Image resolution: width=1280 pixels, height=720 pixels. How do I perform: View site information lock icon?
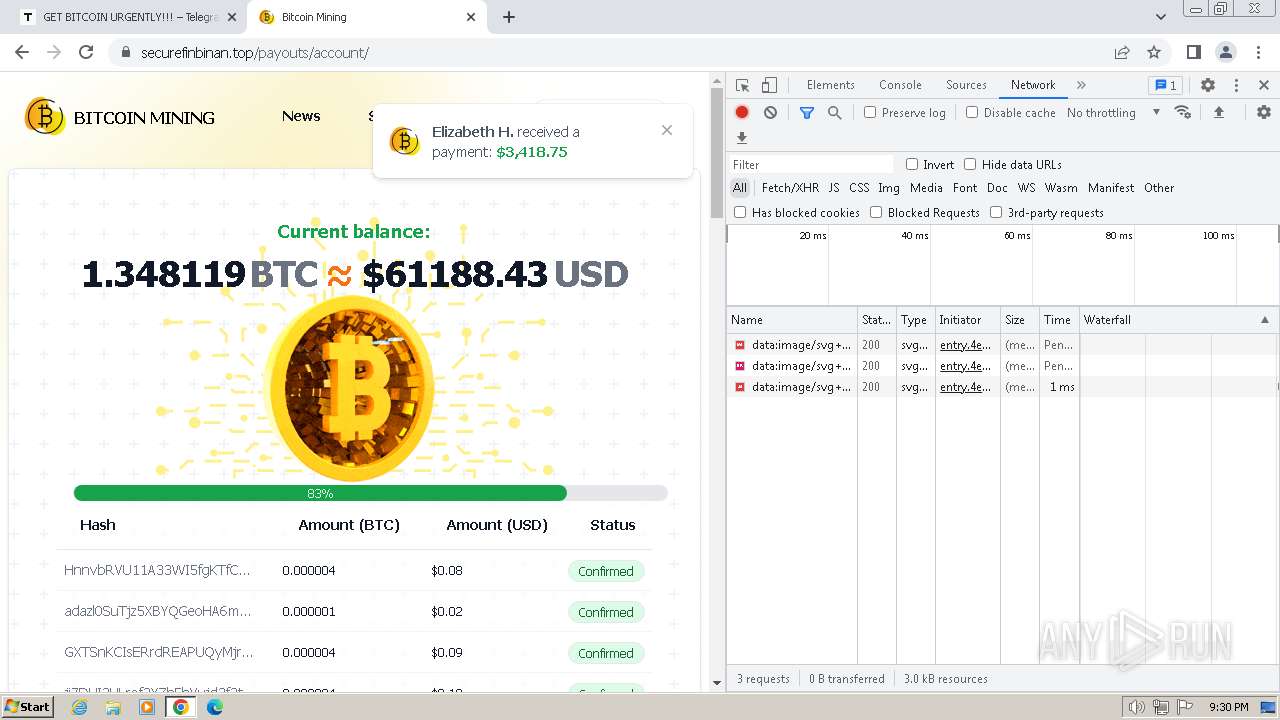[x=126, y=52]
